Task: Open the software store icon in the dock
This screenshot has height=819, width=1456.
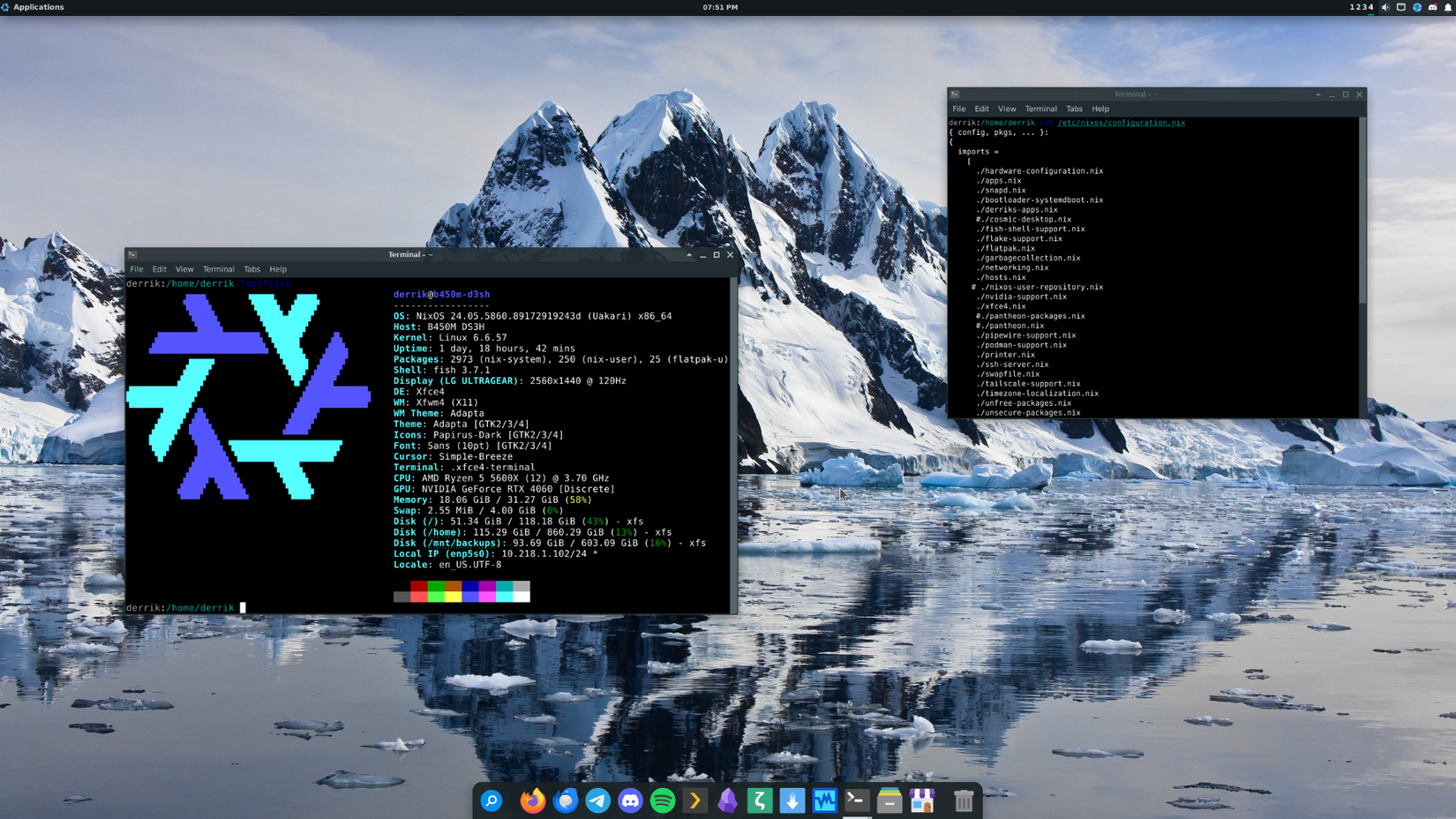Action: pyautogui.click(x=921, y=800)
